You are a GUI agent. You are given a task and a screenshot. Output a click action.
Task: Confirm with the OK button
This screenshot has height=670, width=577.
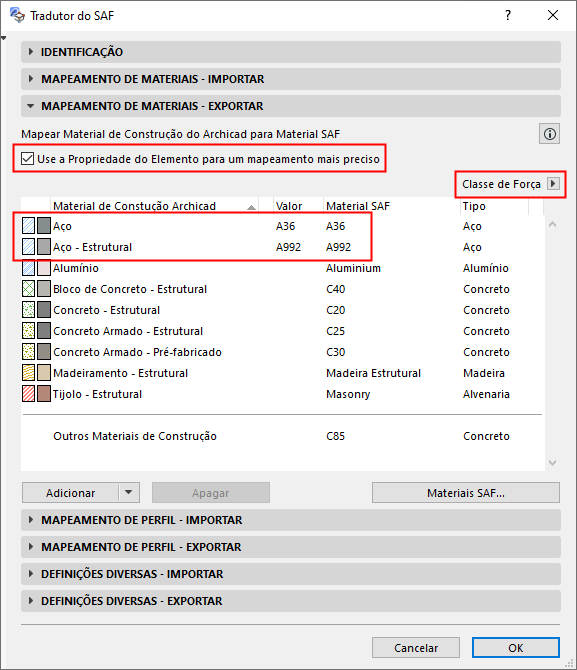pyautogui.click(x=515, y=648)
